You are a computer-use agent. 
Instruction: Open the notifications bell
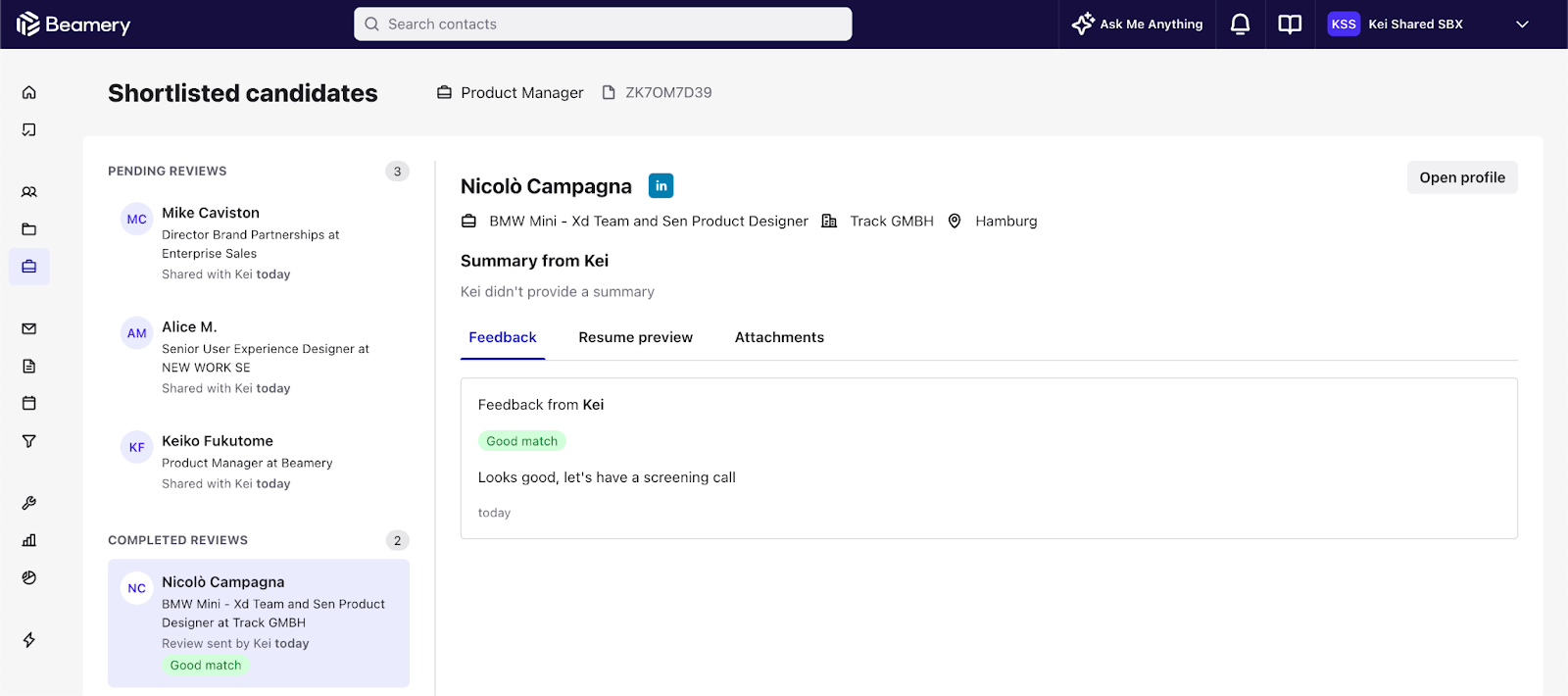(x=1240, y=25)
